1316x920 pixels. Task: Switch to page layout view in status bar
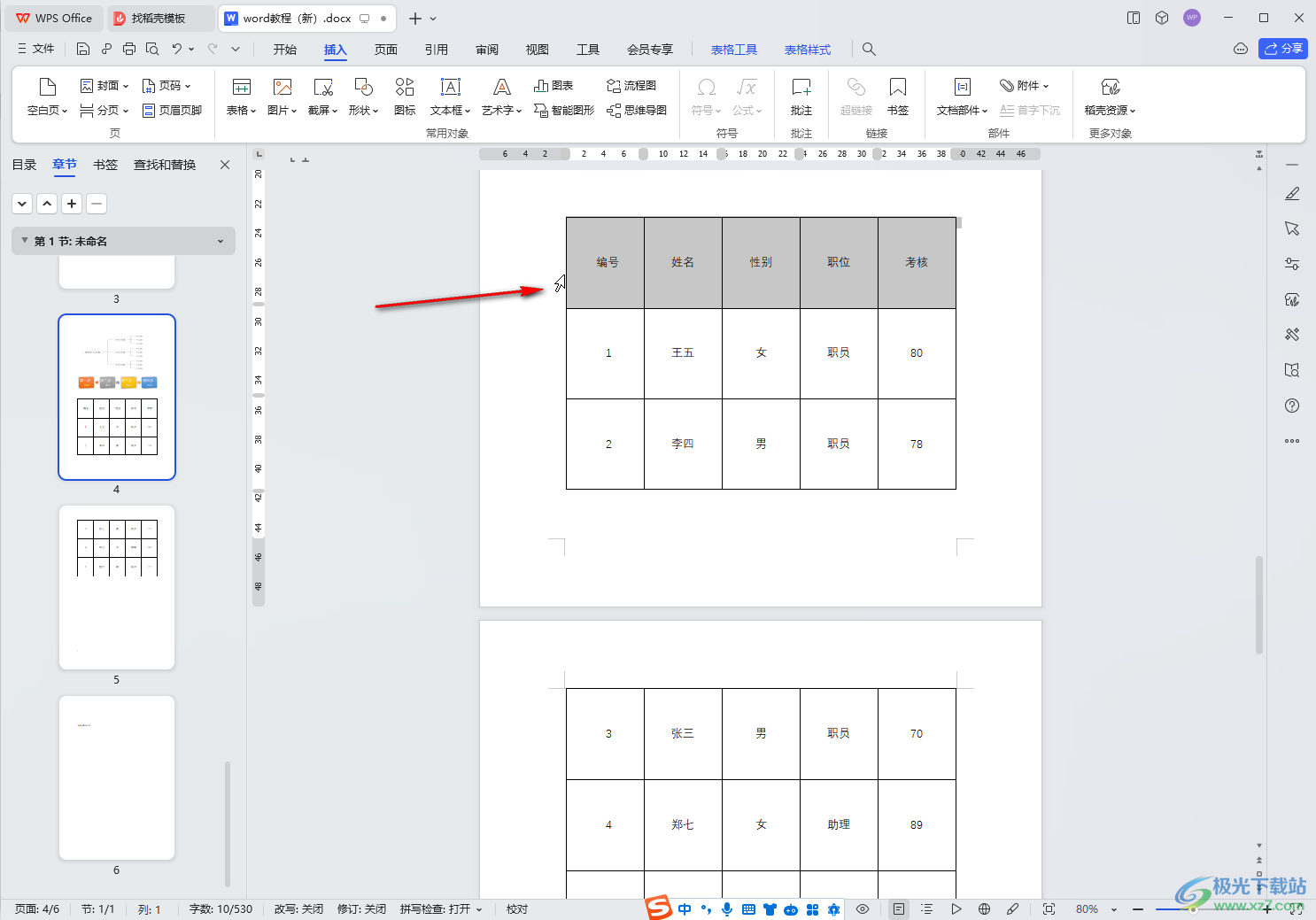[899, 909]
